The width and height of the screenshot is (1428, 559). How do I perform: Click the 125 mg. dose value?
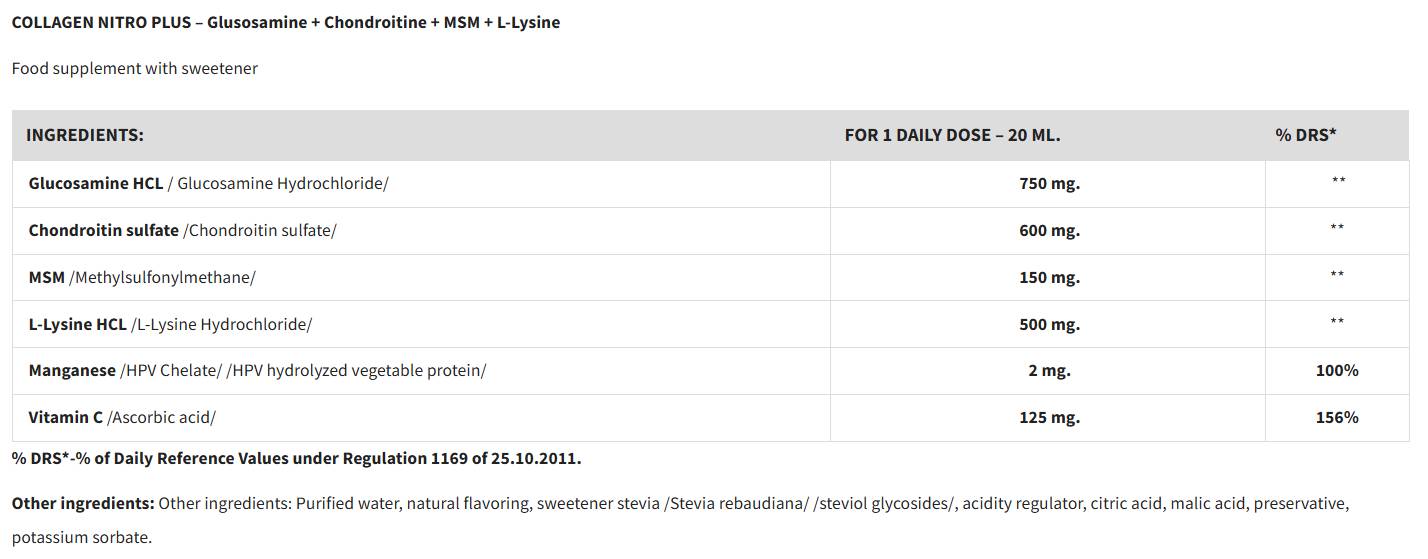1049,418
